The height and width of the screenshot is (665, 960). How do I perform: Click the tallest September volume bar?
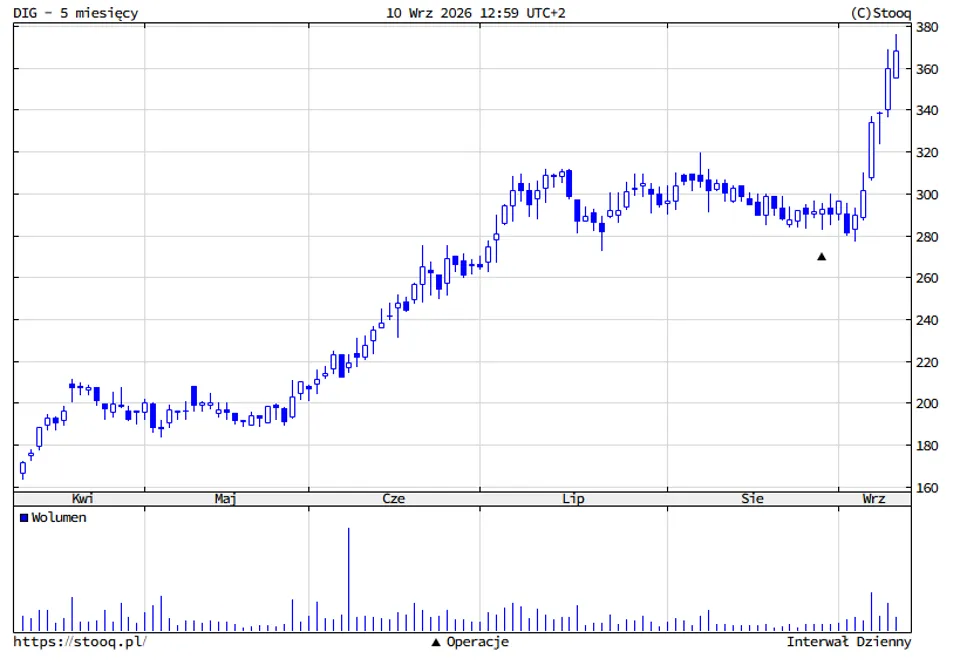coord(871,612)
